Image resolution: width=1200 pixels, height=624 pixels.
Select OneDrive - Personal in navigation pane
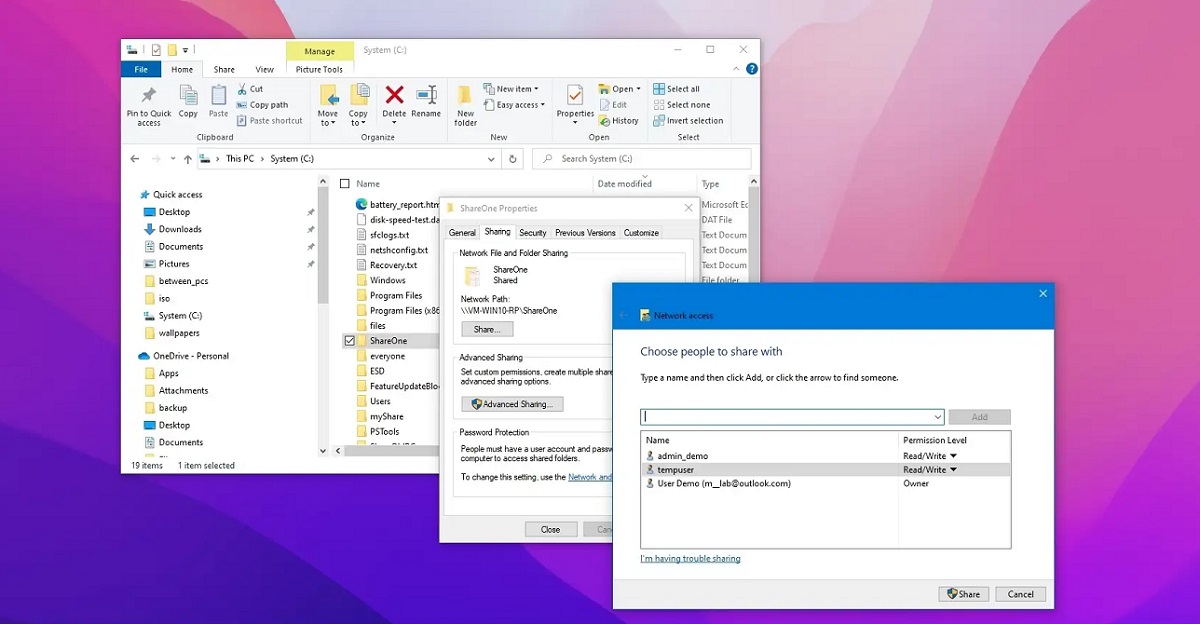pyautogui.click(x=183, y=356)
